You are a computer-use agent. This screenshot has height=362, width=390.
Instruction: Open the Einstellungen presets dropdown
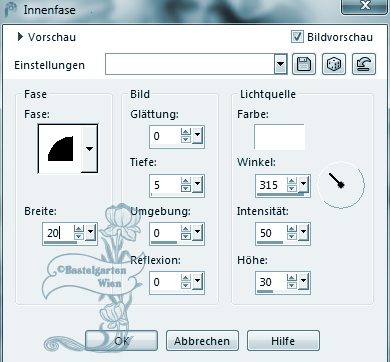click(x=281, y=64)
